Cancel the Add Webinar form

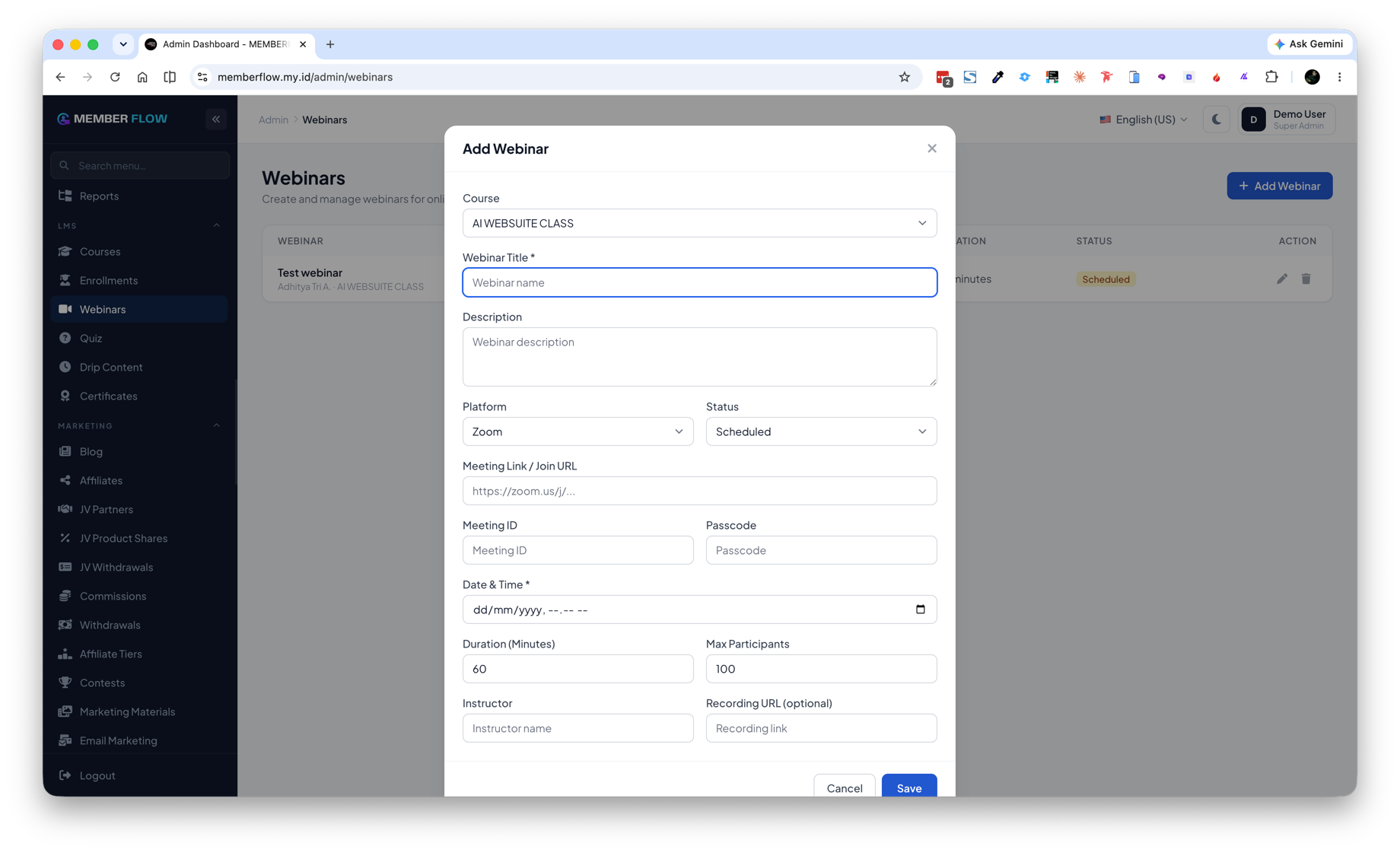845,787
